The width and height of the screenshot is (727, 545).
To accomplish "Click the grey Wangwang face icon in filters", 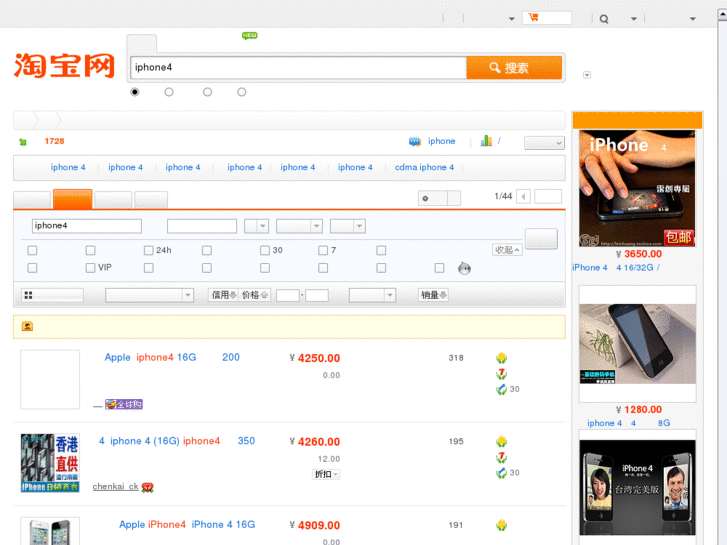I will (x=464, y=268).
